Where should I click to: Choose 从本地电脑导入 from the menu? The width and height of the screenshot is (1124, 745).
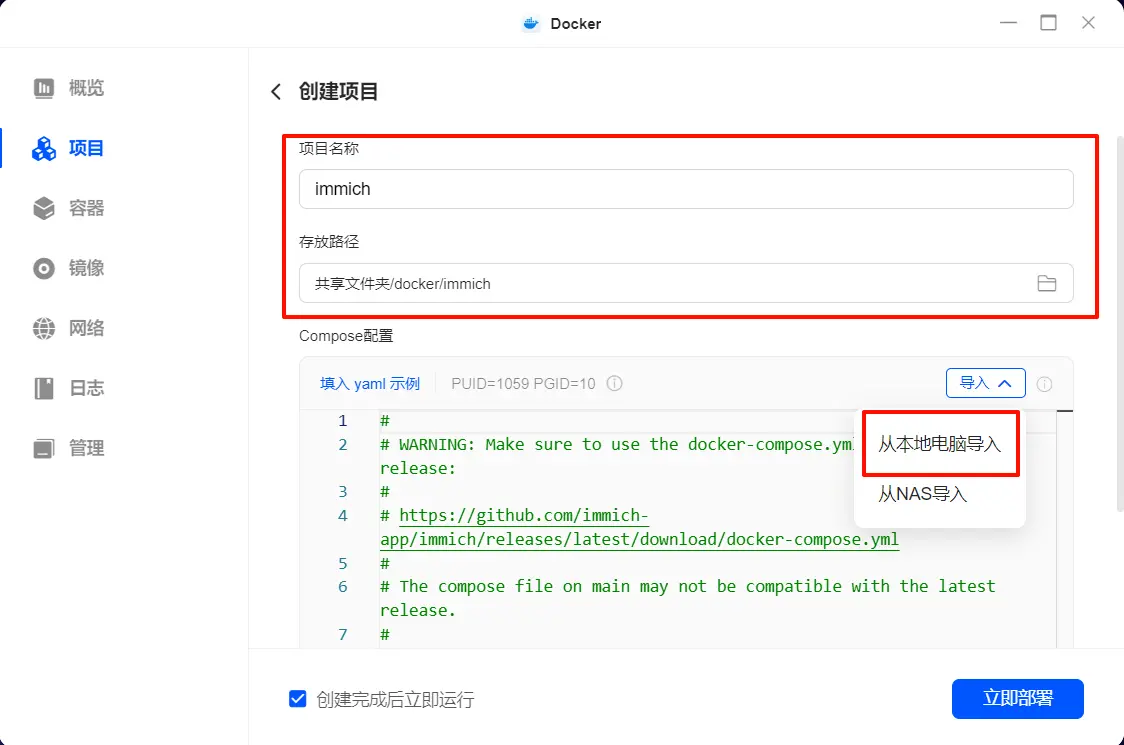[939, 444]
